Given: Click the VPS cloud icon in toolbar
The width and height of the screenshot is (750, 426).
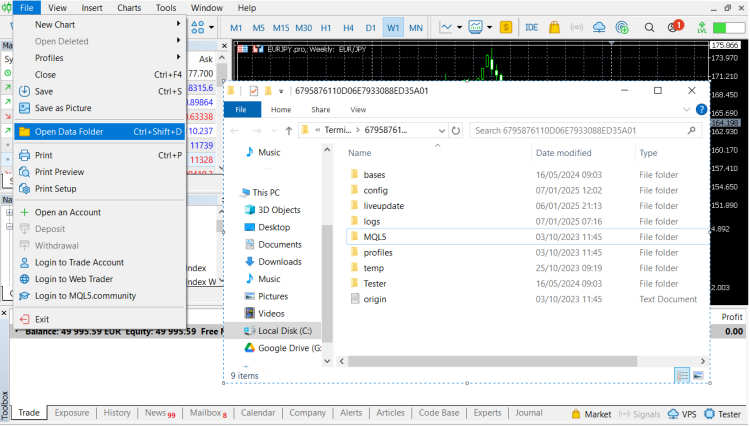Looking at the screenshot, I should (601, 27).
